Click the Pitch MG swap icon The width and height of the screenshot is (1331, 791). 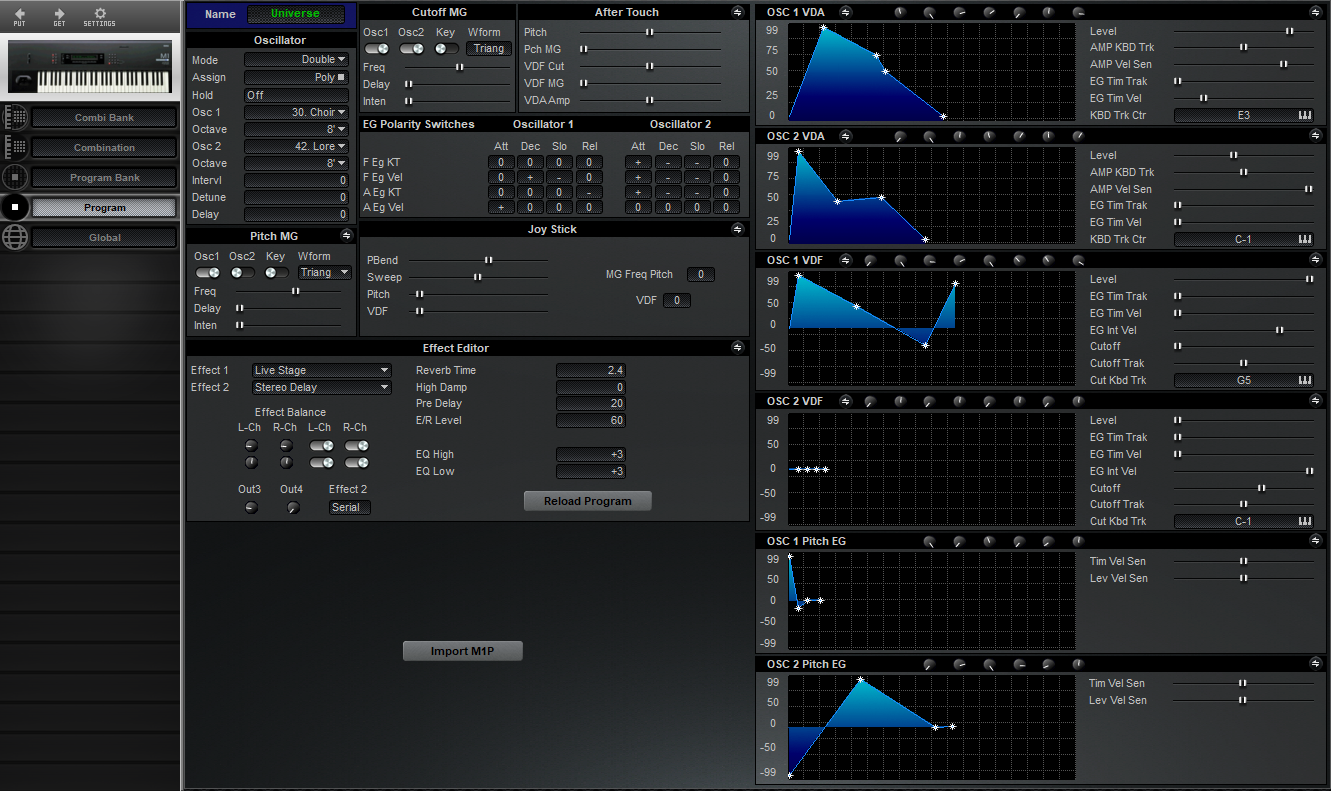pyautogui.click(x=346, y=236)
